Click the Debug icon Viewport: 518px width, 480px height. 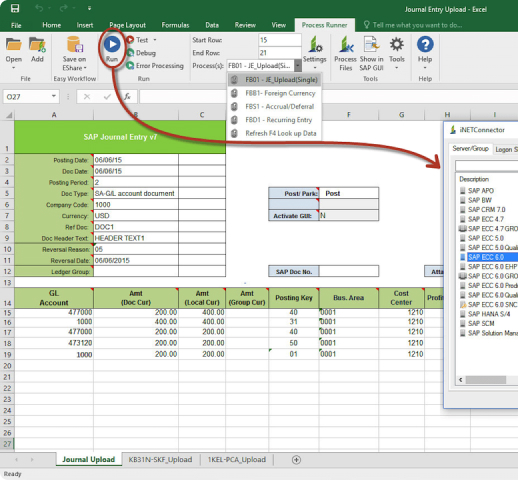[130, 53]
